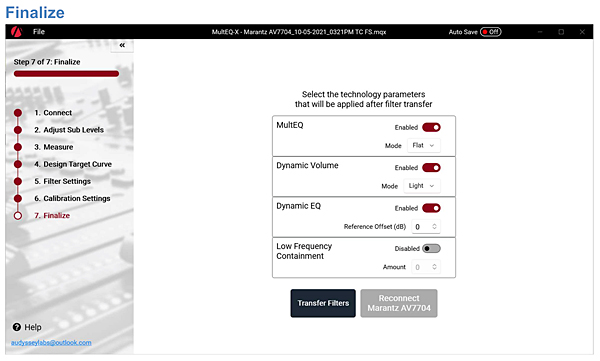The height and width of the screenshot is (361, 600).
Task: Go to step 5. Filter Settings
Action: [62, 181]
